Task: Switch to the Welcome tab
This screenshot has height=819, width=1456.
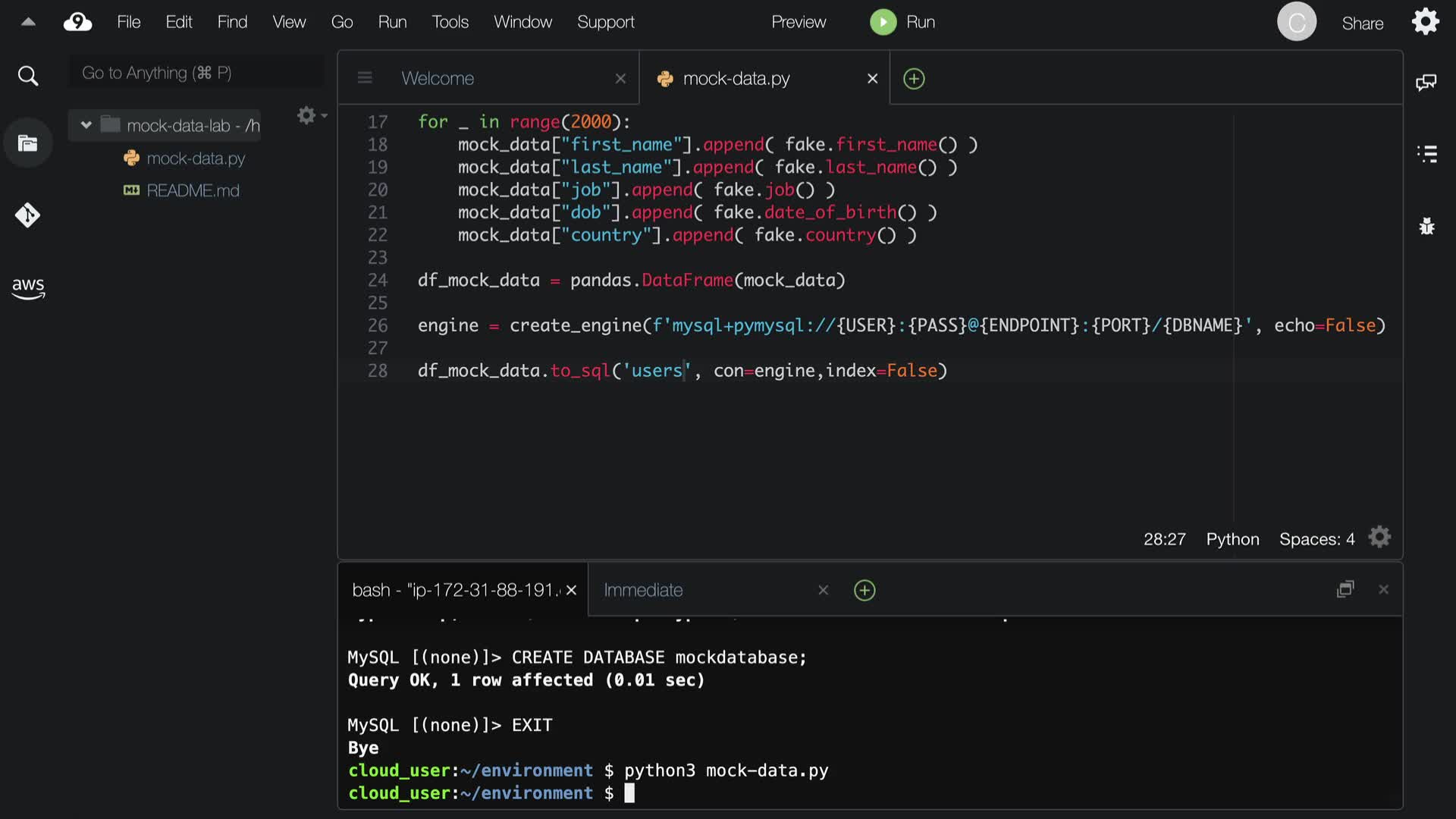Action: coord(438,78)
